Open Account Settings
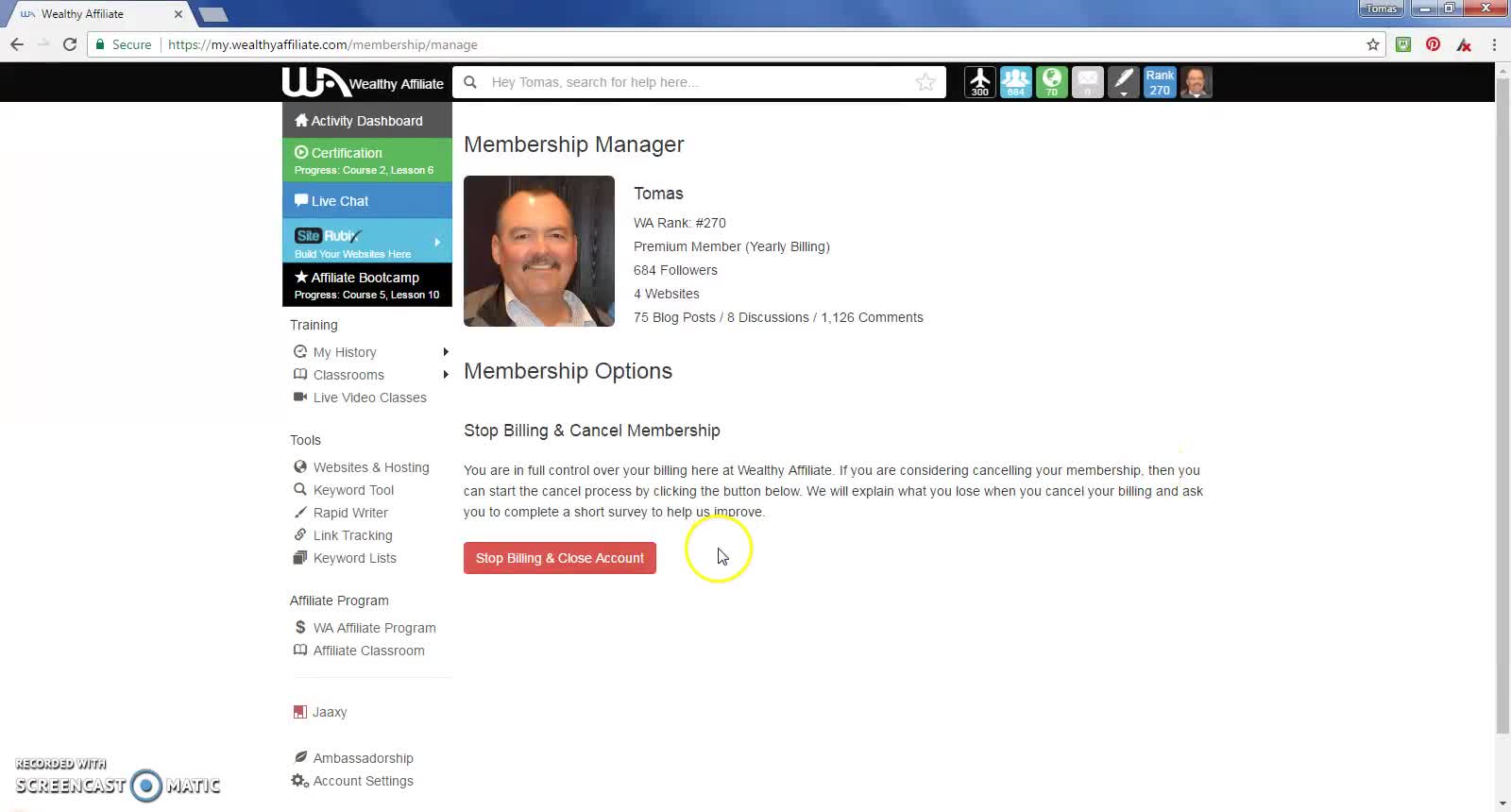This screenshot has width=1511, height=812. tap(363, 781)
